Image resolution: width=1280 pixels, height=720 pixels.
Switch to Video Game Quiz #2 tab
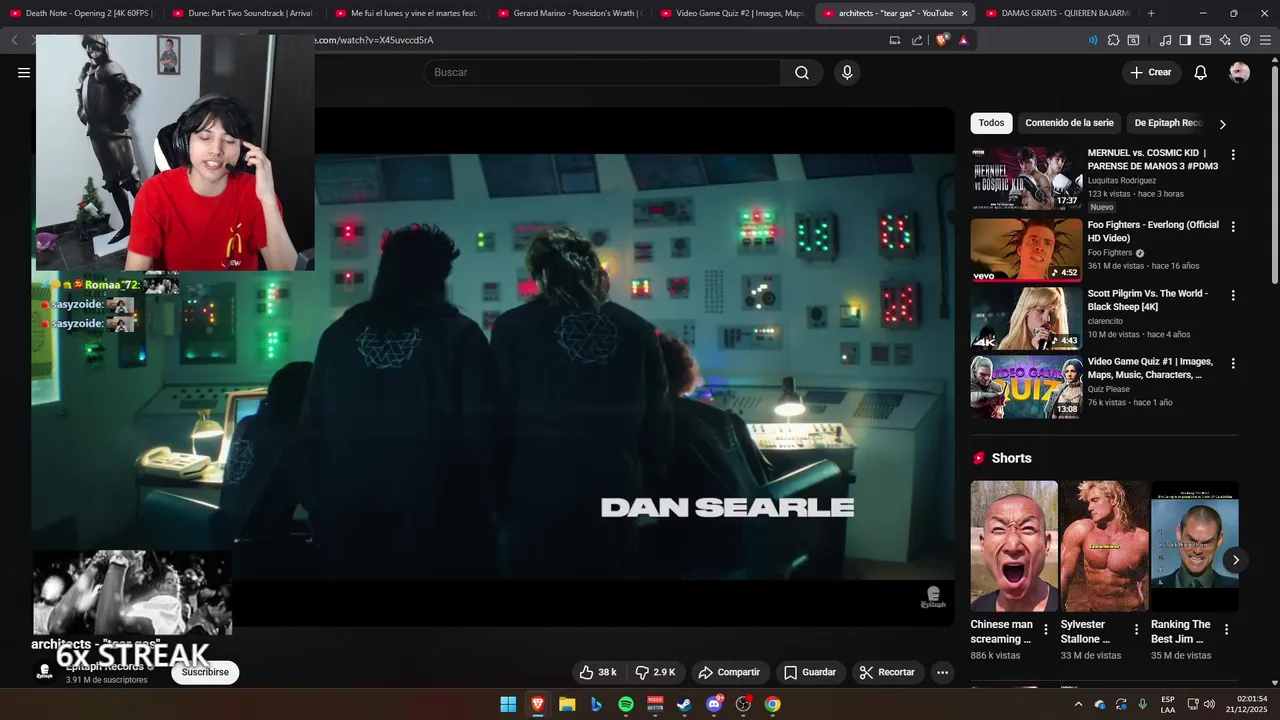[x=733, y=13]
